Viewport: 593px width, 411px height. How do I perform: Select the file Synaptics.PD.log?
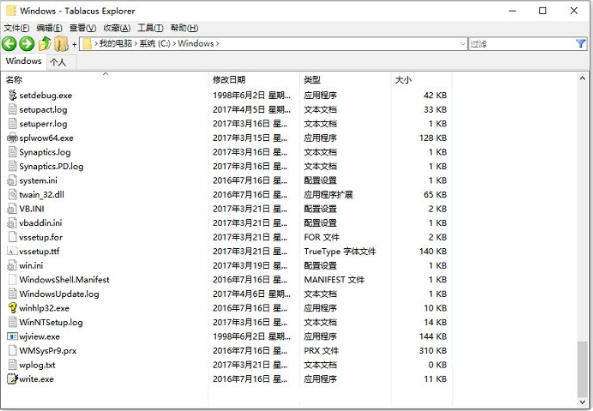point(51,166)
